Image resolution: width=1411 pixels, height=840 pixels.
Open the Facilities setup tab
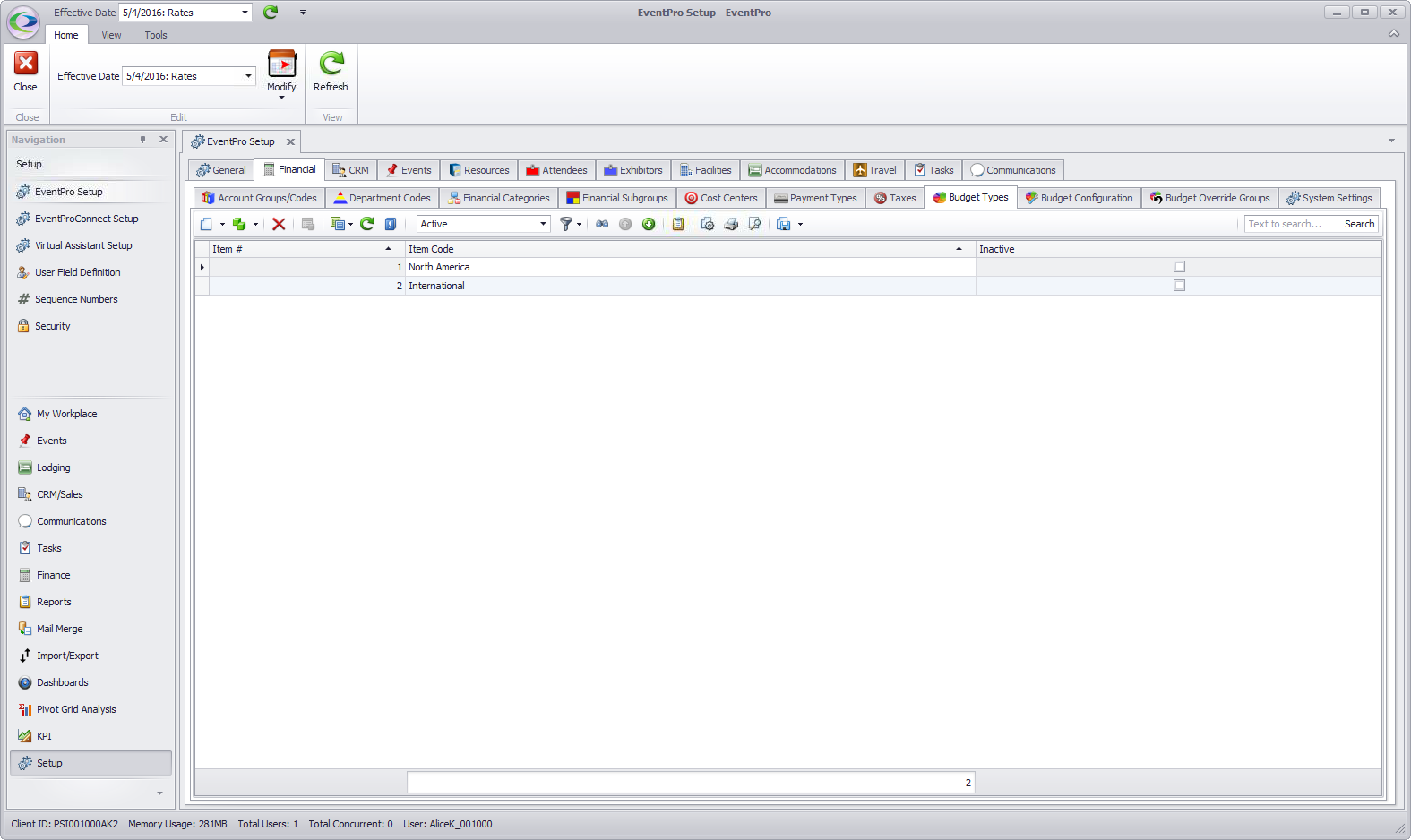click(705, 170)
